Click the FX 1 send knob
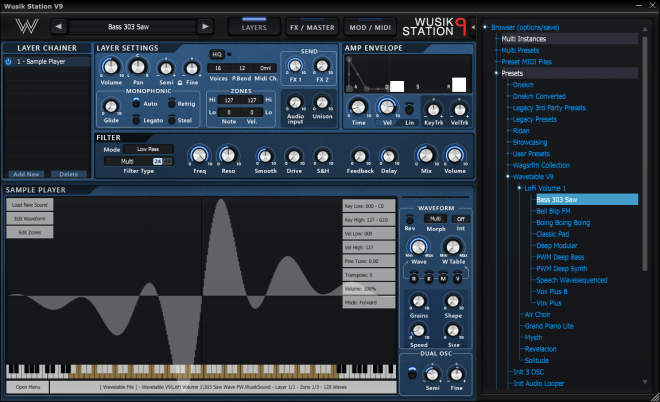The width and height of the screenshot is (660, 402). tap(295, 66)
